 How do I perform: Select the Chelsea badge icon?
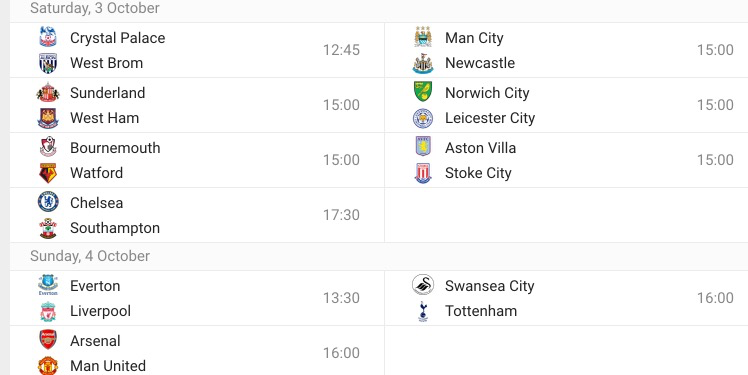coord(48,202)
